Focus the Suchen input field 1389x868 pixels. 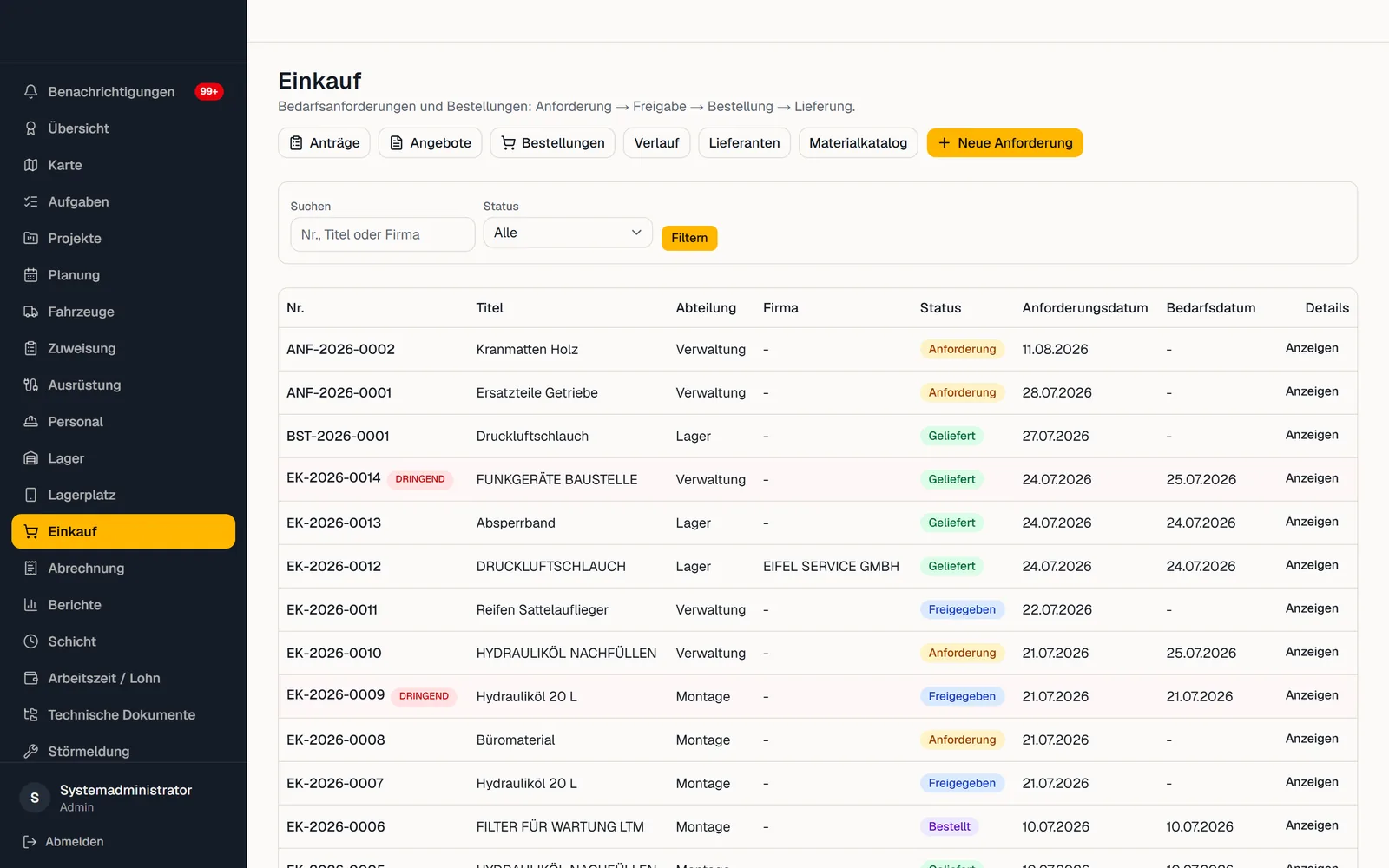click(383, 234)
